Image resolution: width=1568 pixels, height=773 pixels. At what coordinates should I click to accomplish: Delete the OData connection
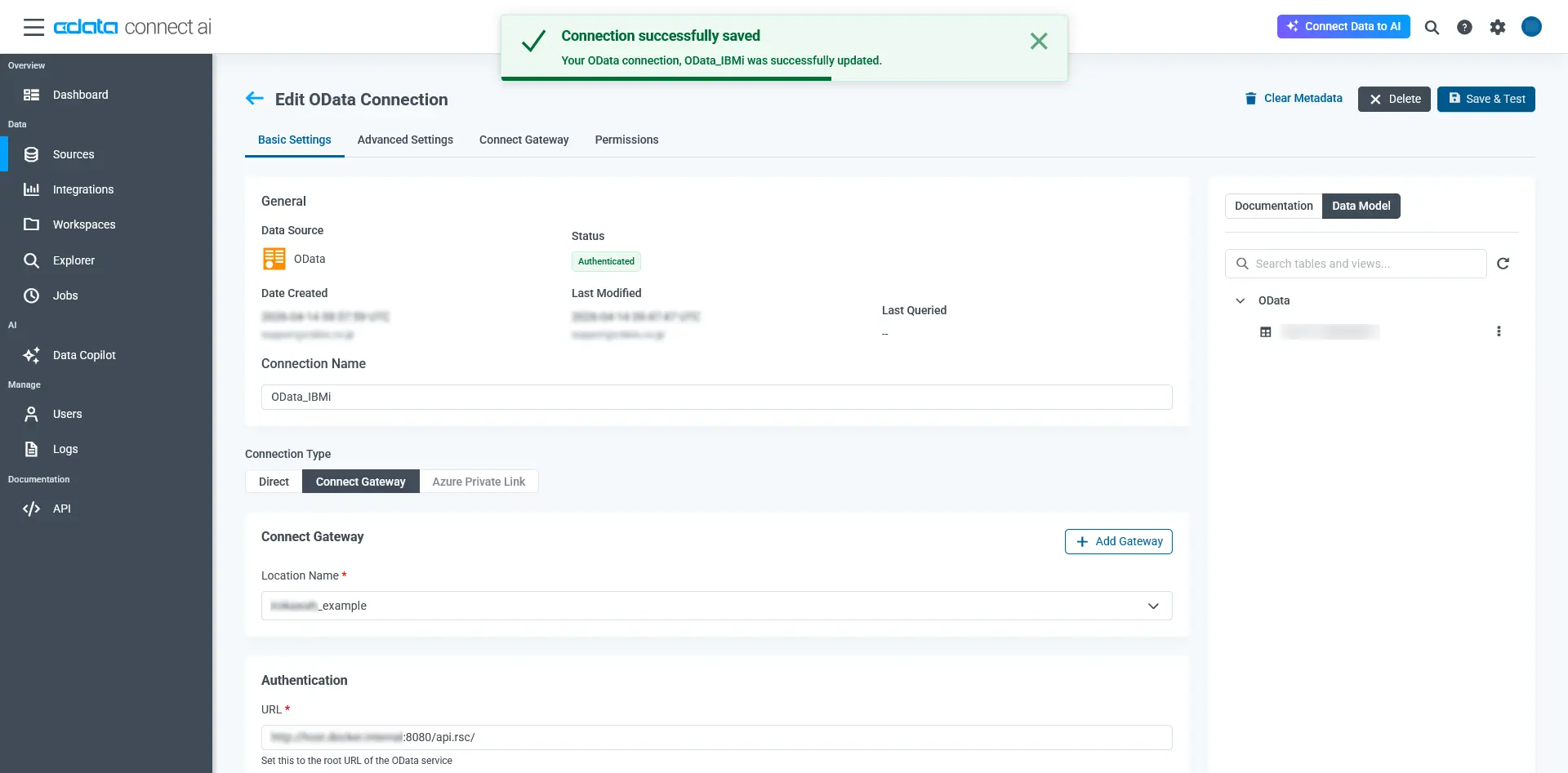[x=1394, y=99]
